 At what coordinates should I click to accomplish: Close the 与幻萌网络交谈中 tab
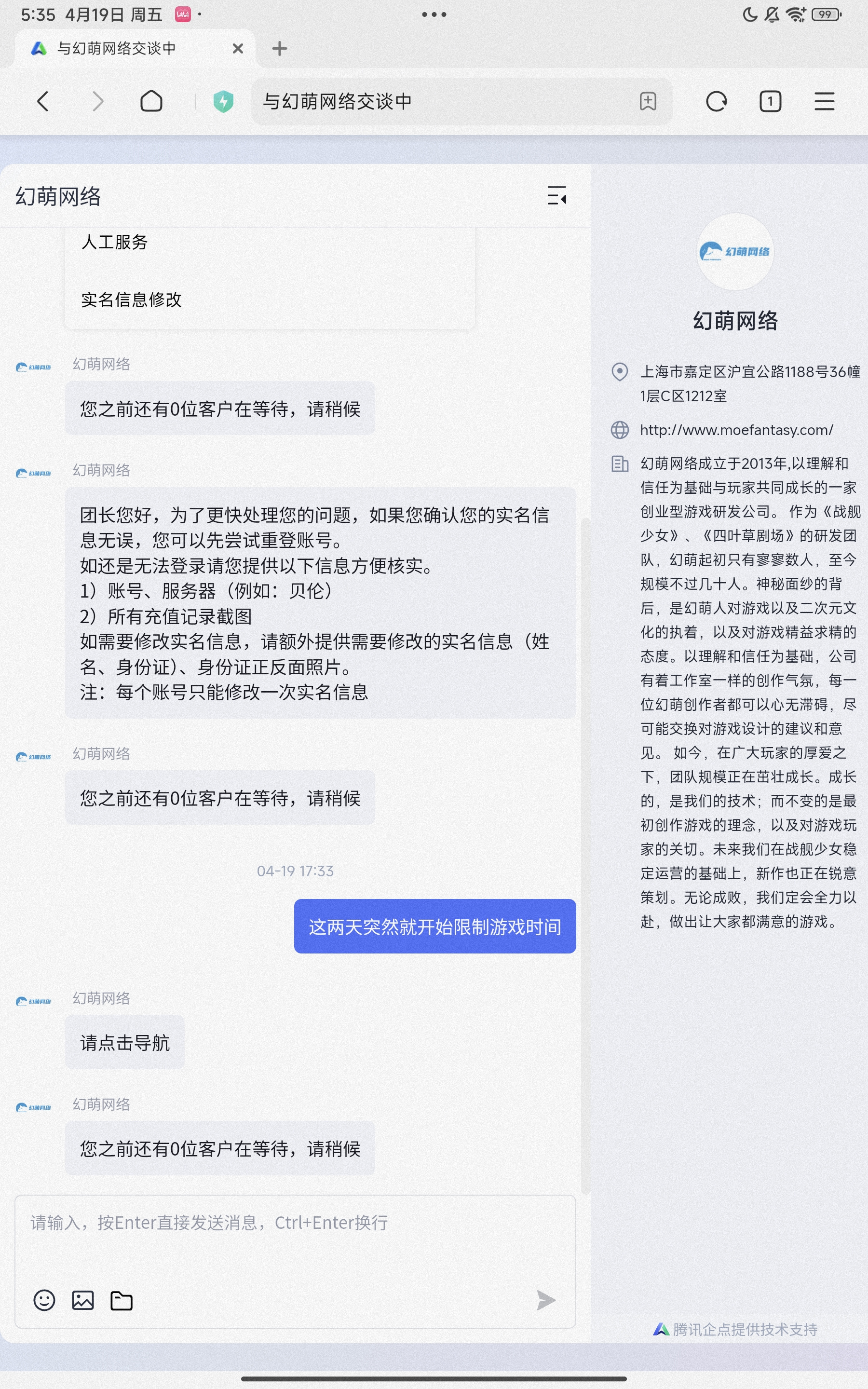click(x=238, y=49)
